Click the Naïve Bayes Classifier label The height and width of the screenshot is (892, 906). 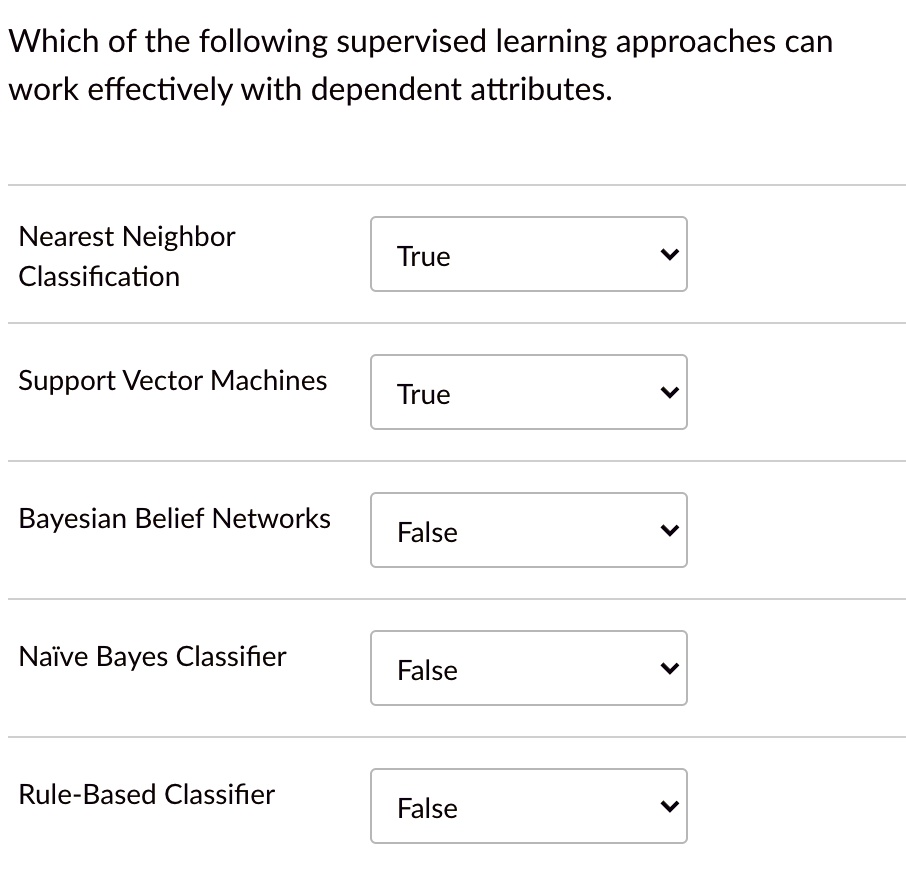152,657
